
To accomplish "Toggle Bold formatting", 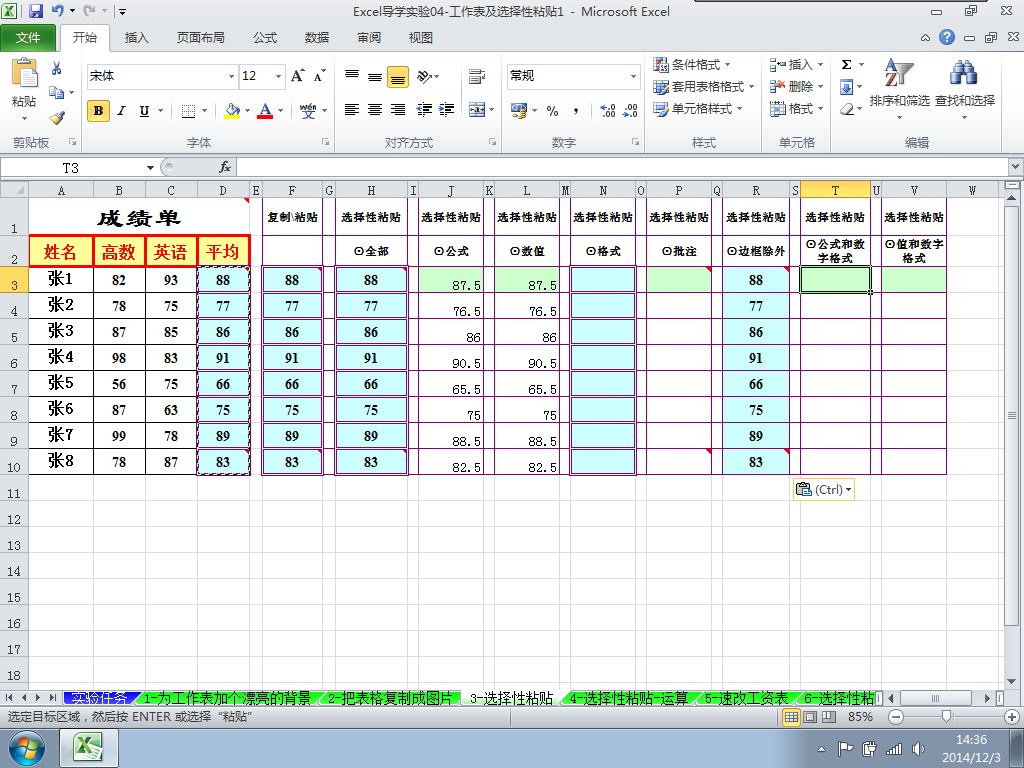I will (99, 111).
